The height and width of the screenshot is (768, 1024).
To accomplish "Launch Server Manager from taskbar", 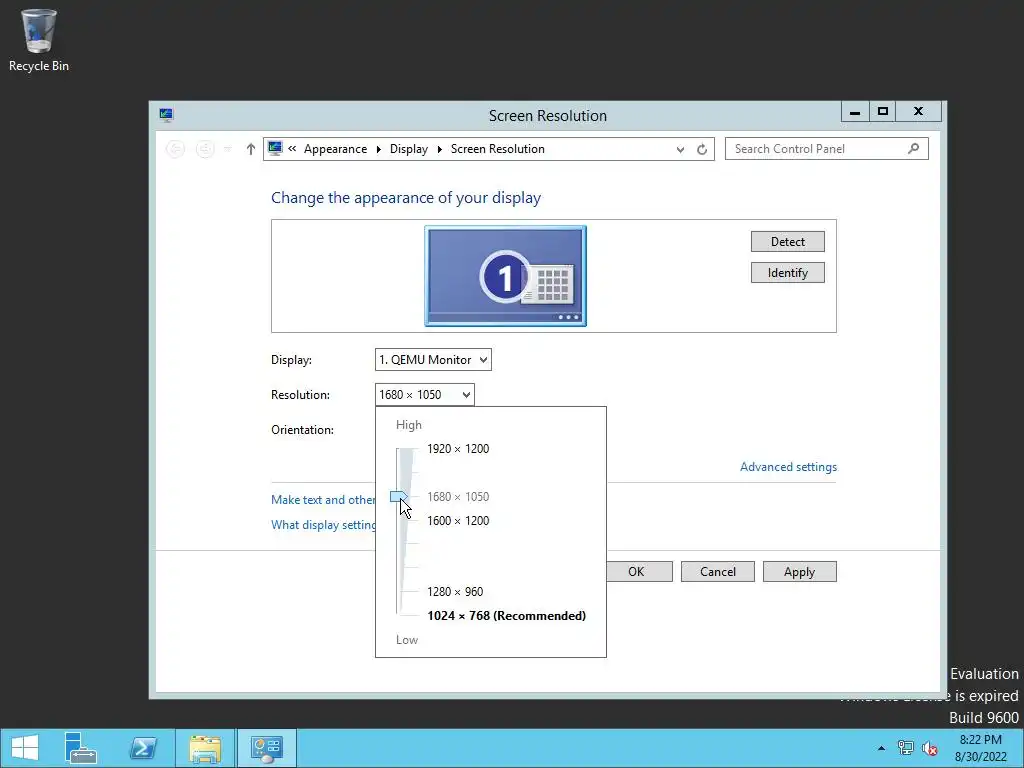I will click(81, 748).
